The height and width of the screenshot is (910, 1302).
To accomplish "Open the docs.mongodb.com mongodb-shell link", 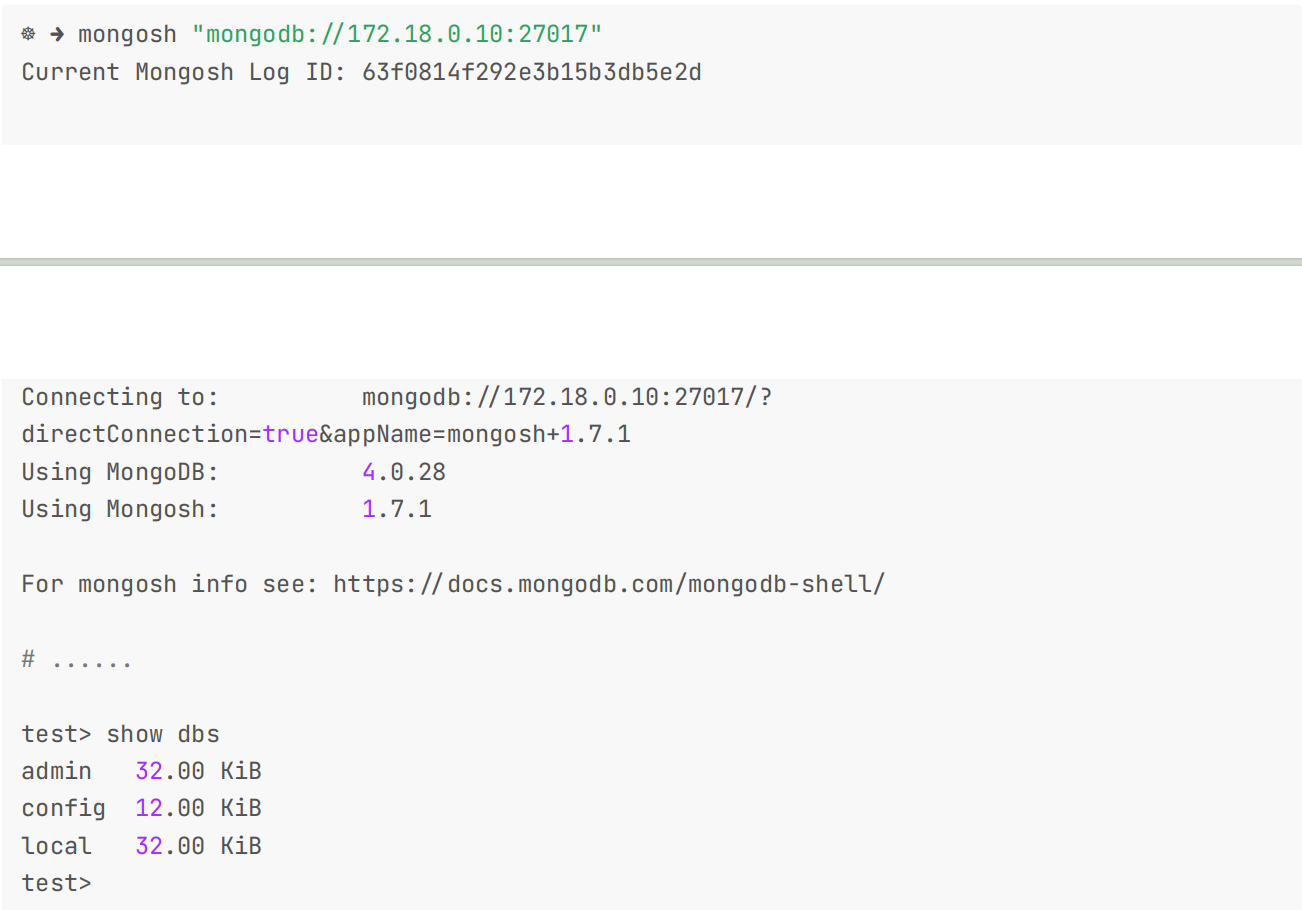I will click(x=608, y=584).
